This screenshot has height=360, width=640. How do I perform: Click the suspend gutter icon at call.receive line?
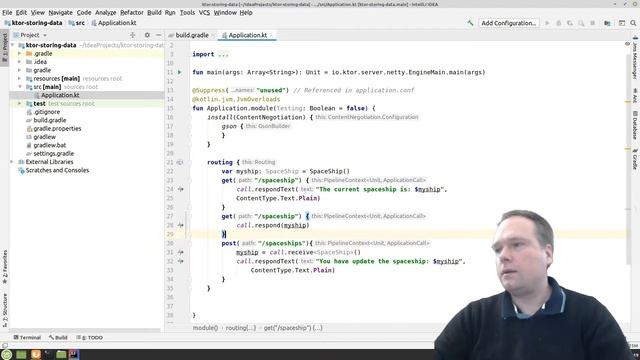coord(180,252)
